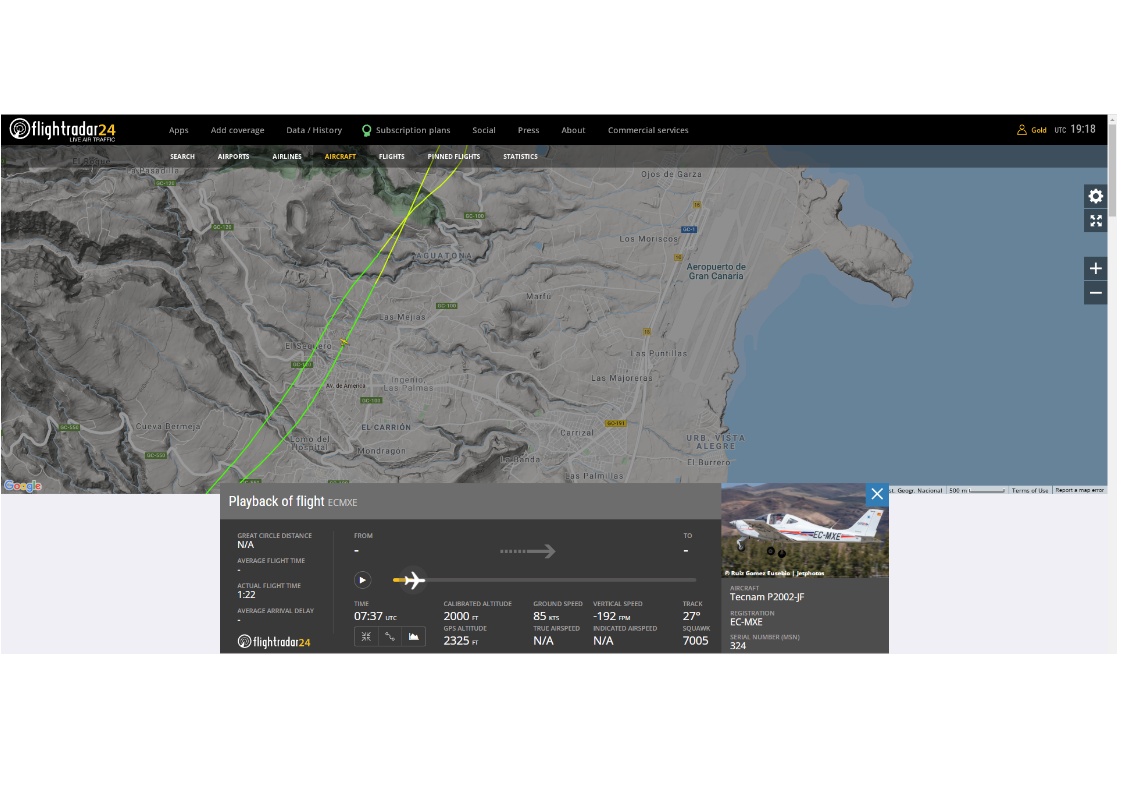Open the PINNED FLIGHTS tab
This screenshot has height=794, width=1123.
454,156
